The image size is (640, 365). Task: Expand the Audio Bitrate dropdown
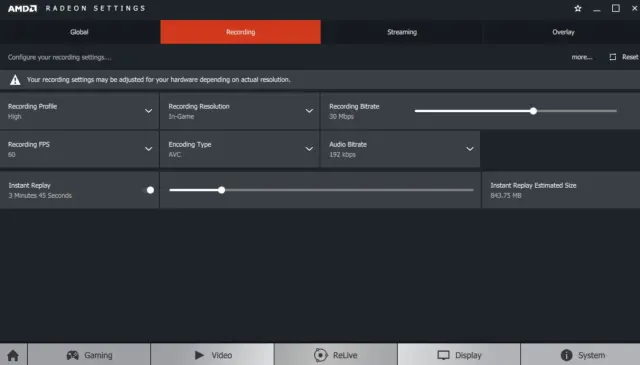click(x=400, y=149)
